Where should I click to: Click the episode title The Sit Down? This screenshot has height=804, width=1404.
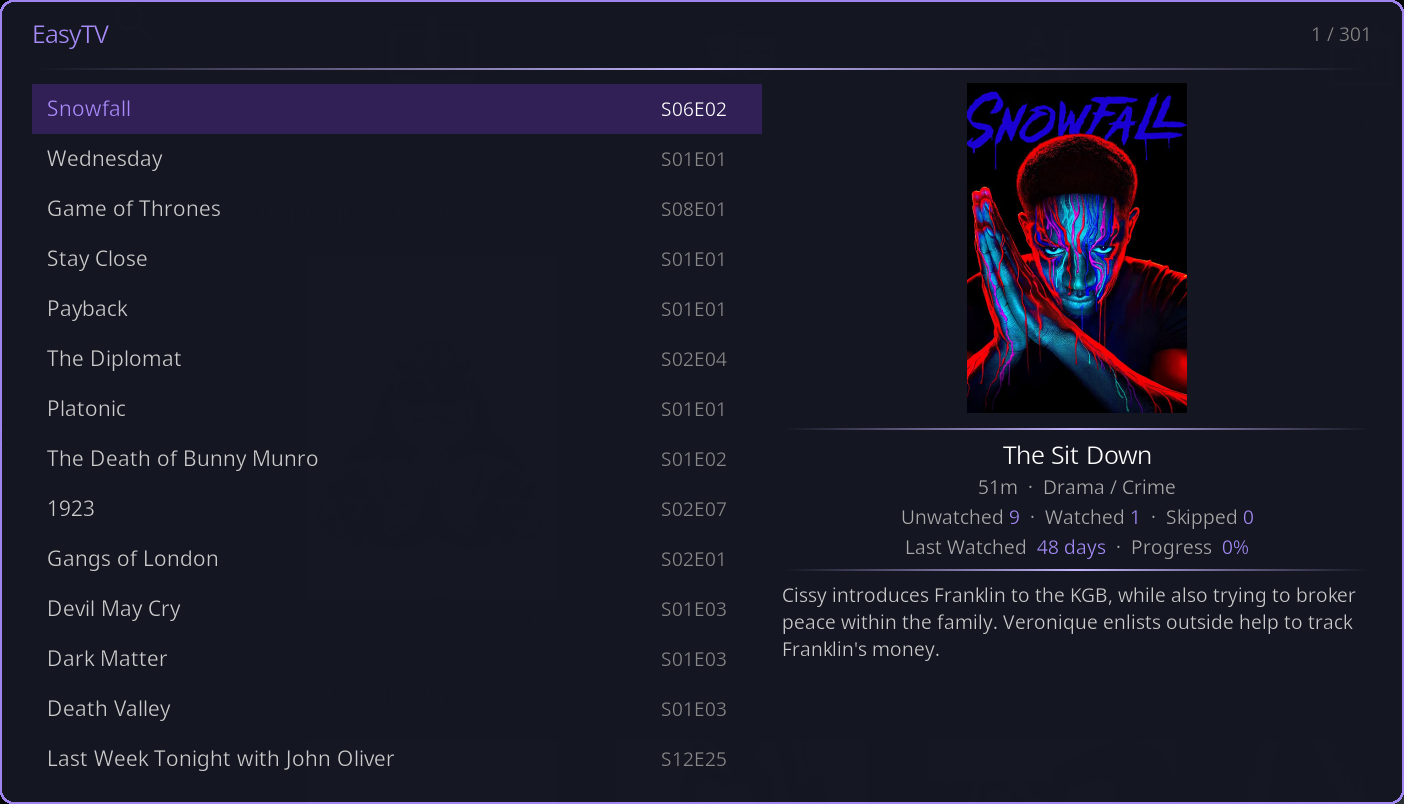tap(1077, 456)
